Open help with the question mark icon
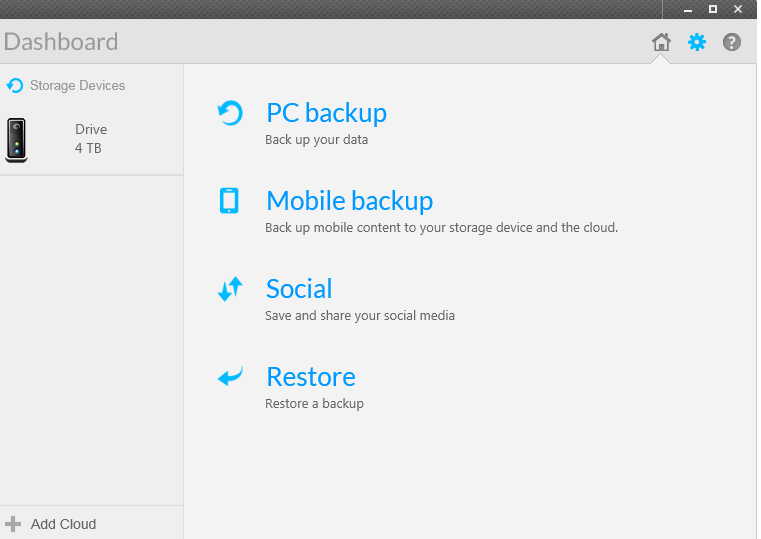The image size is (761, 539). (732, 42)
